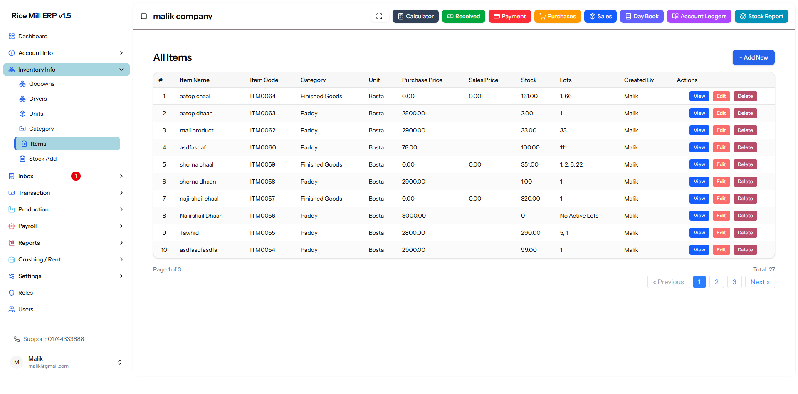Open Received shortcut with cash icon

click(450, 16)
